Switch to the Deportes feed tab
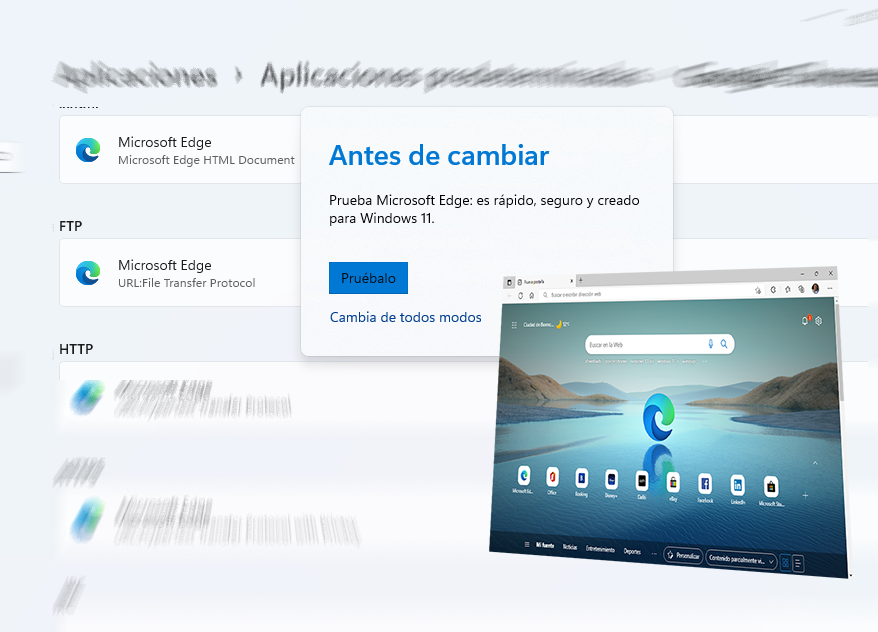878x632 pixels. coord(634,551)
